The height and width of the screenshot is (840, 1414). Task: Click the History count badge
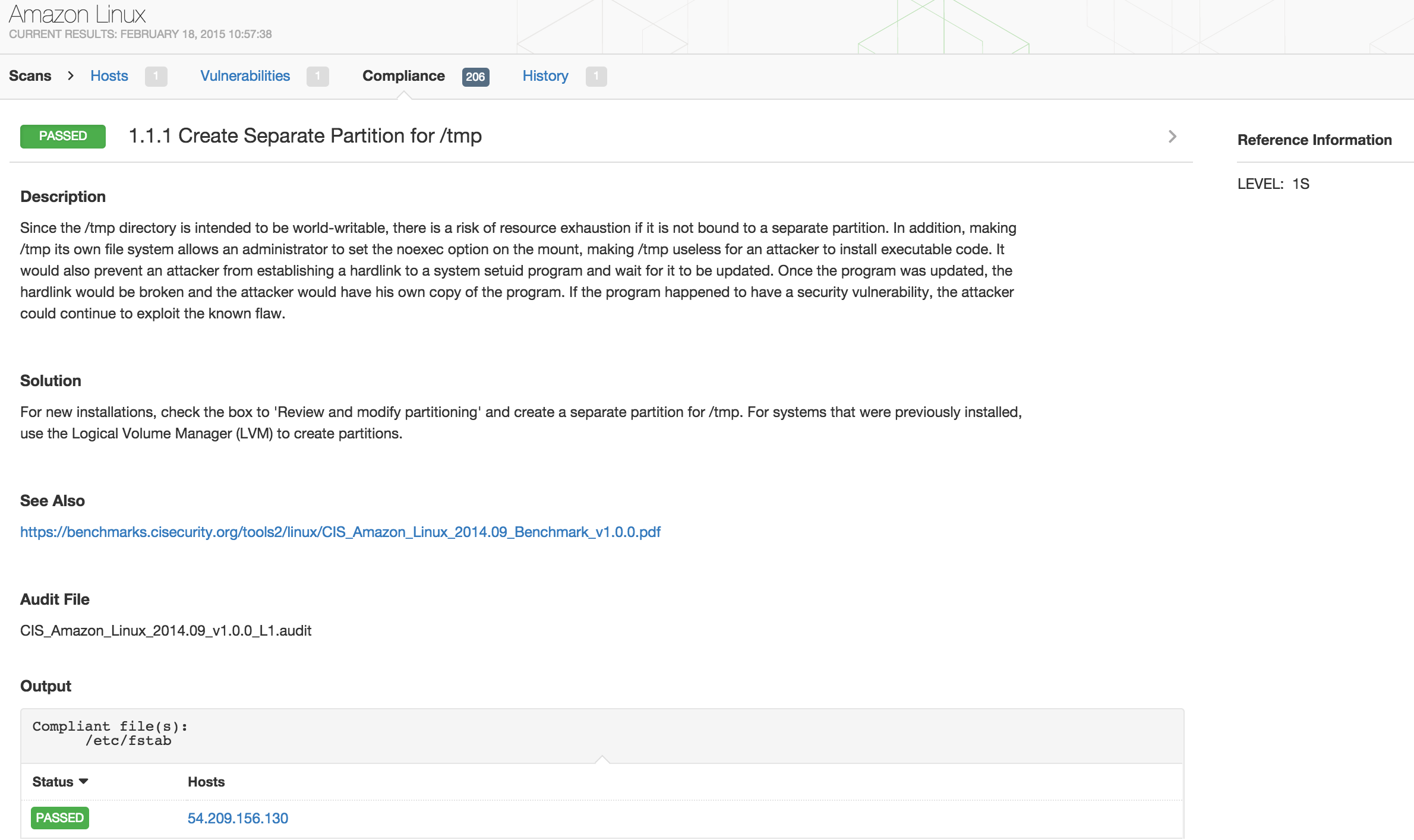tap(596, 77)
